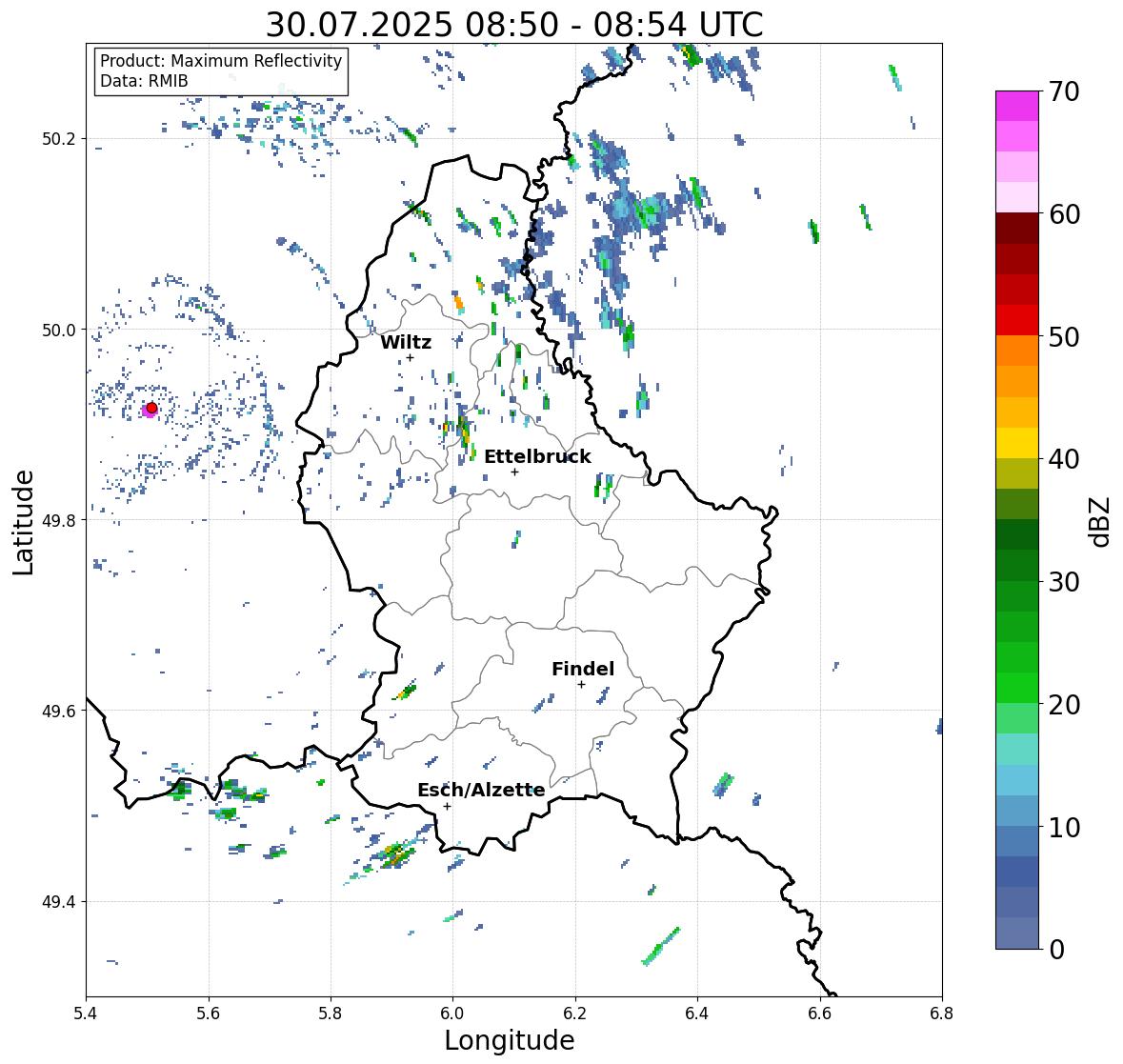Click the latitude tick label 49.6

coord(59,711)
